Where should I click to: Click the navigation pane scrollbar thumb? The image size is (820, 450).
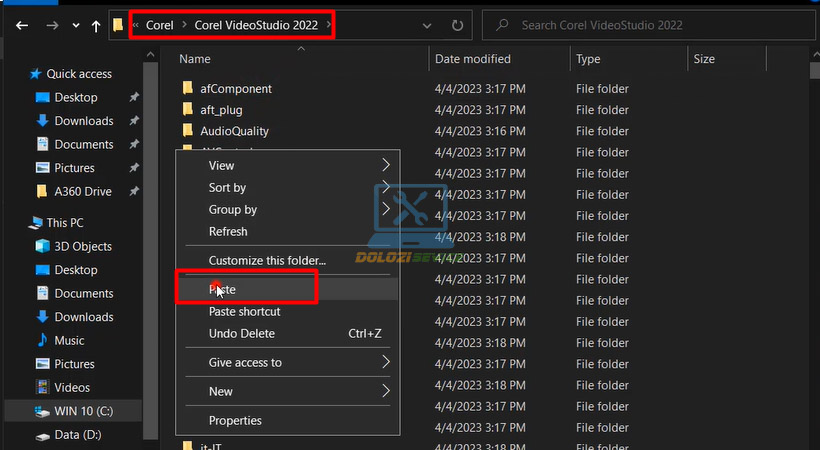coord(151,250)
